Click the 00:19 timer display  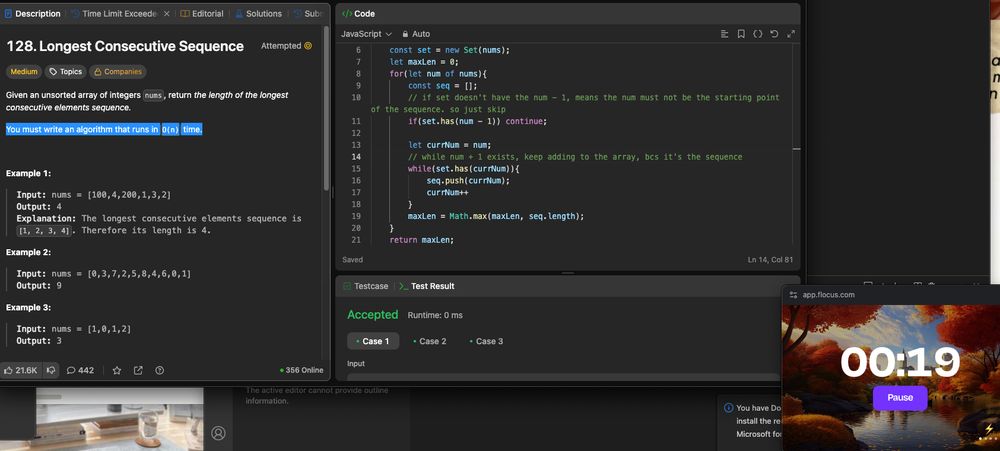900,362
